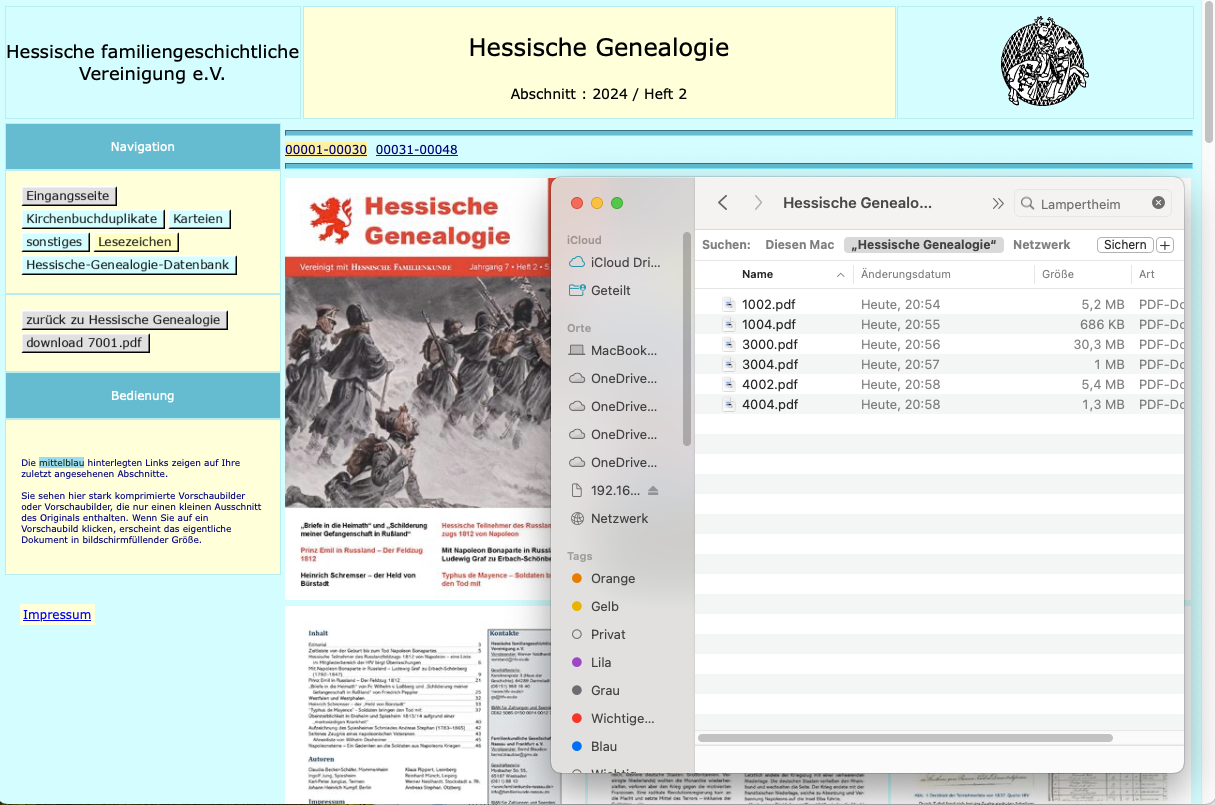The height and width of the screenshot is (805, 1215).
Task: Set the search scope to Diesen Mac
Action: coord(800,245)
